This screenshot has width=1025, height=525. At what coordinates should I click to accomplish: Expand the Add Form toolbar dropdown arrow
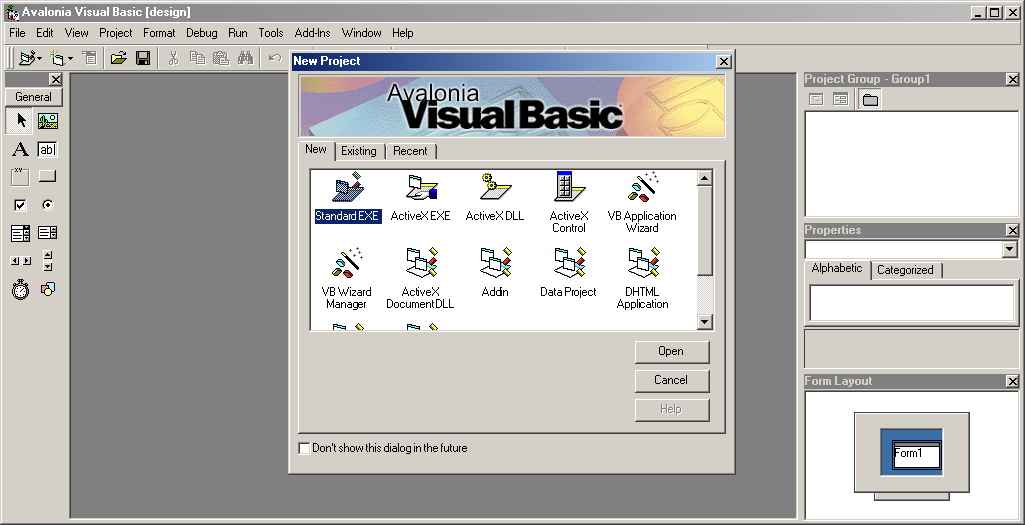click(x=71, y=60)
